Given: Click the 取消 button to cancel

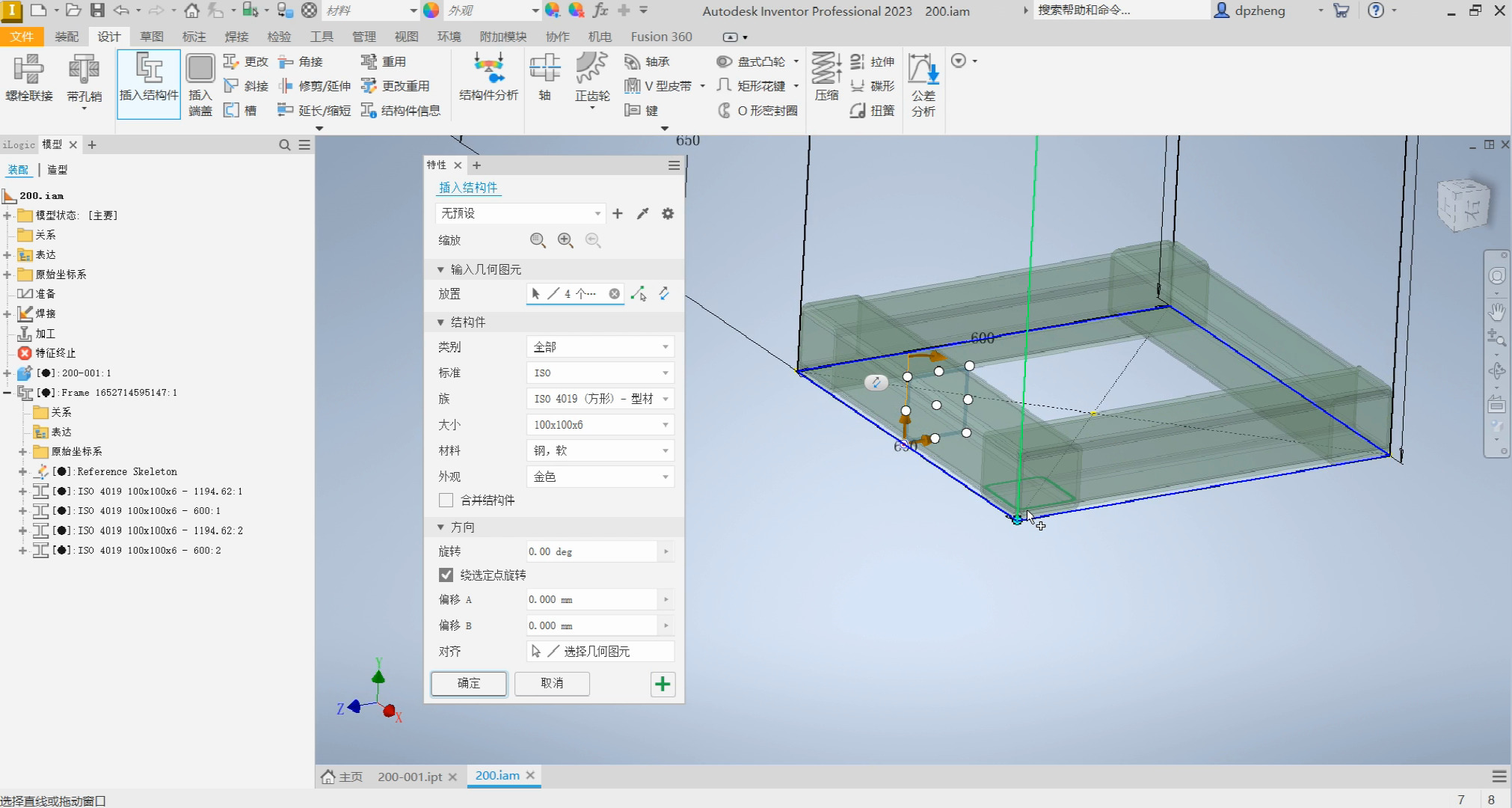Looking at the screenshot, I should (551, 683).
